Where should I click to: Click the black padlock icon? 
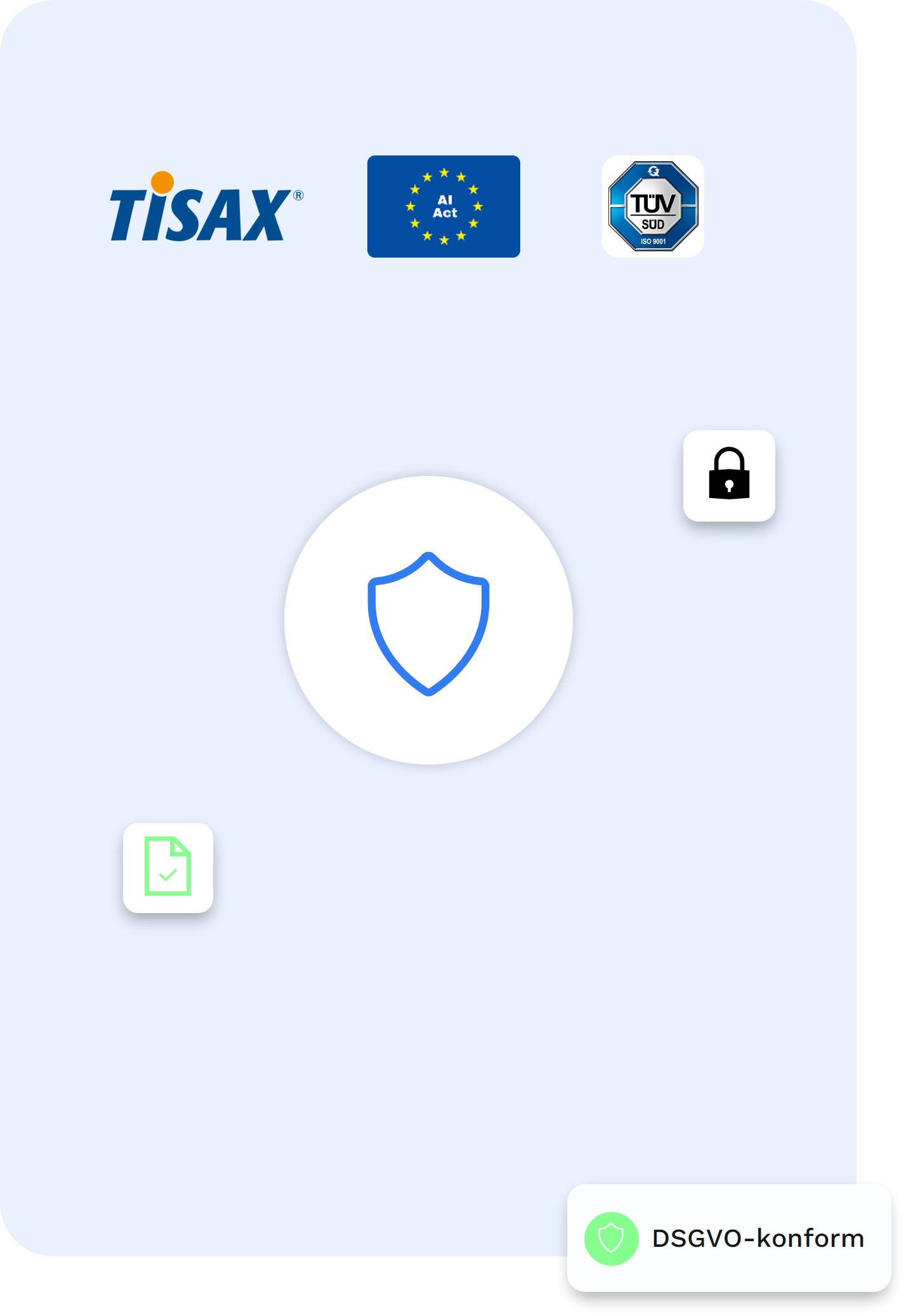coord(729,473)
